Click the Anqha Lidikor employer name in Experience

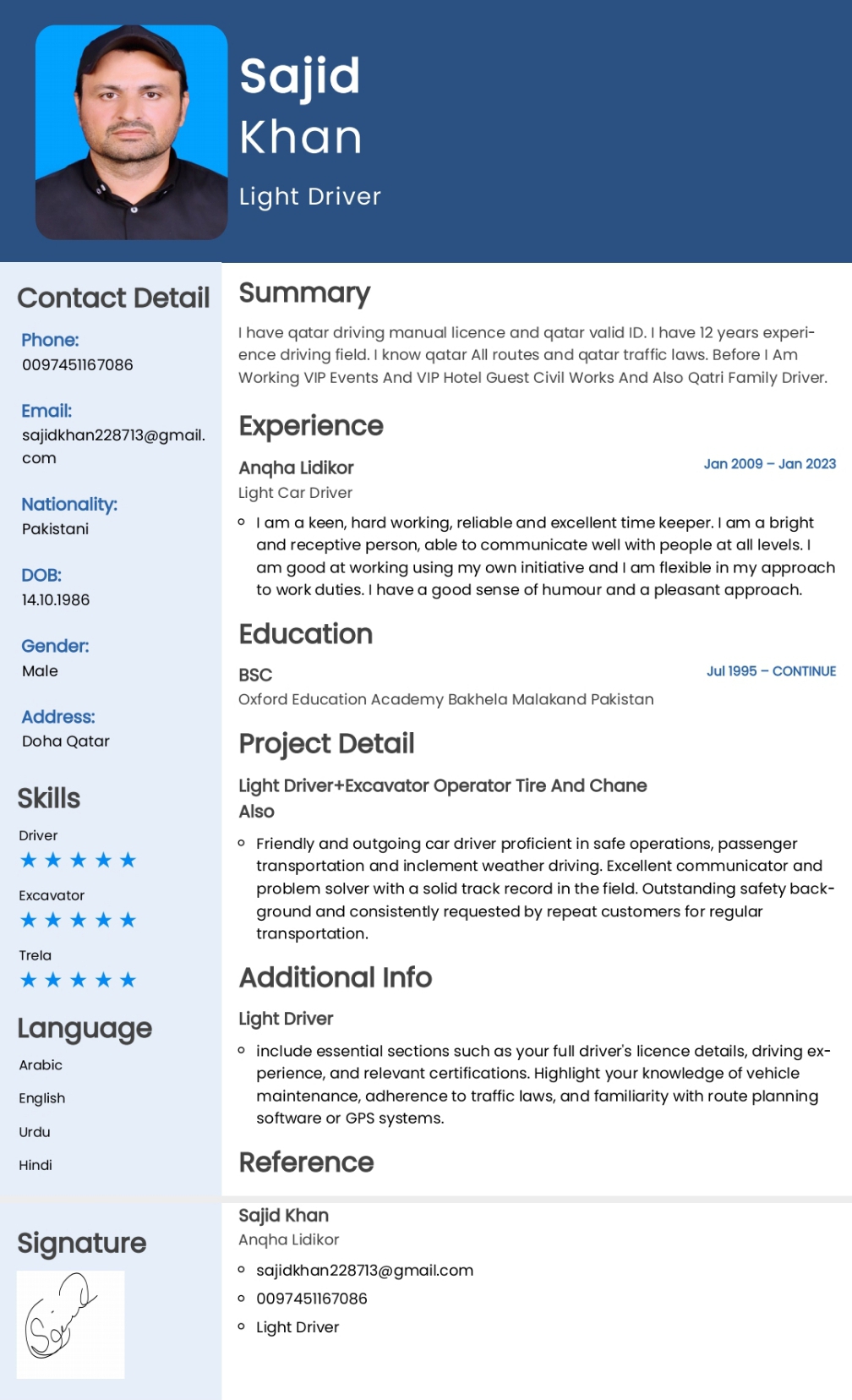click(x=296, y=468)
